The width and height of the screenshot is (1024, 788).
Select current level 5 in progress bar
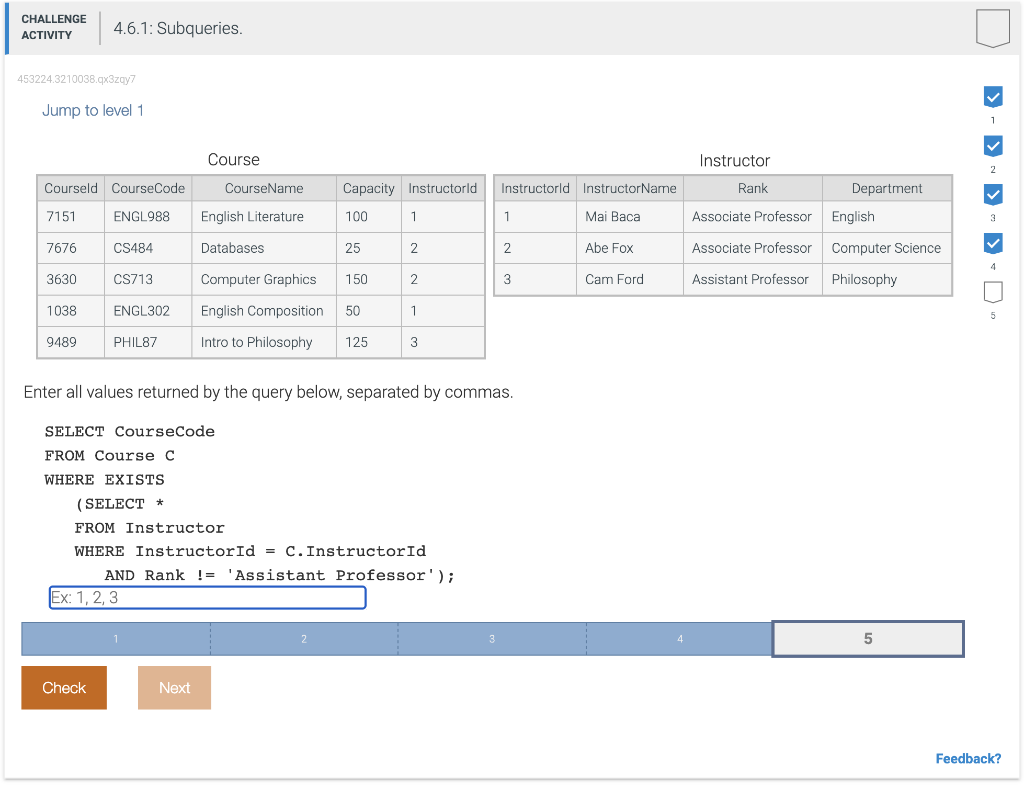[x=868, y=638]
